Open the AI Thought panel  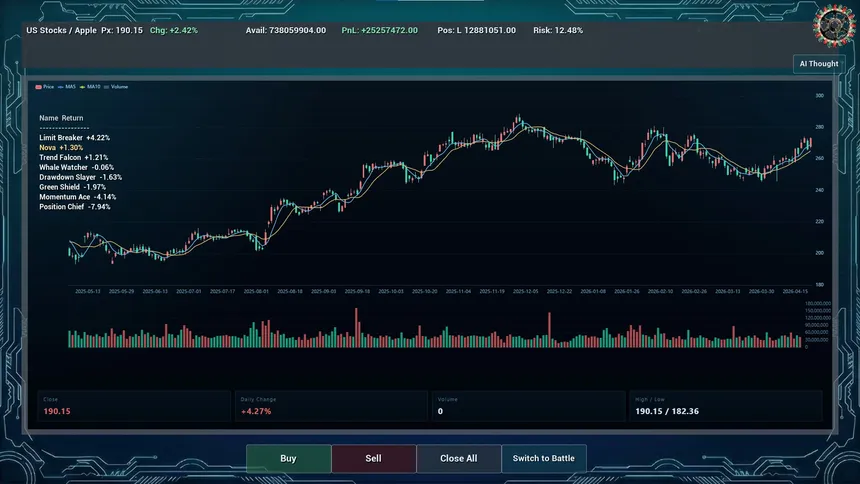point(819,64)
